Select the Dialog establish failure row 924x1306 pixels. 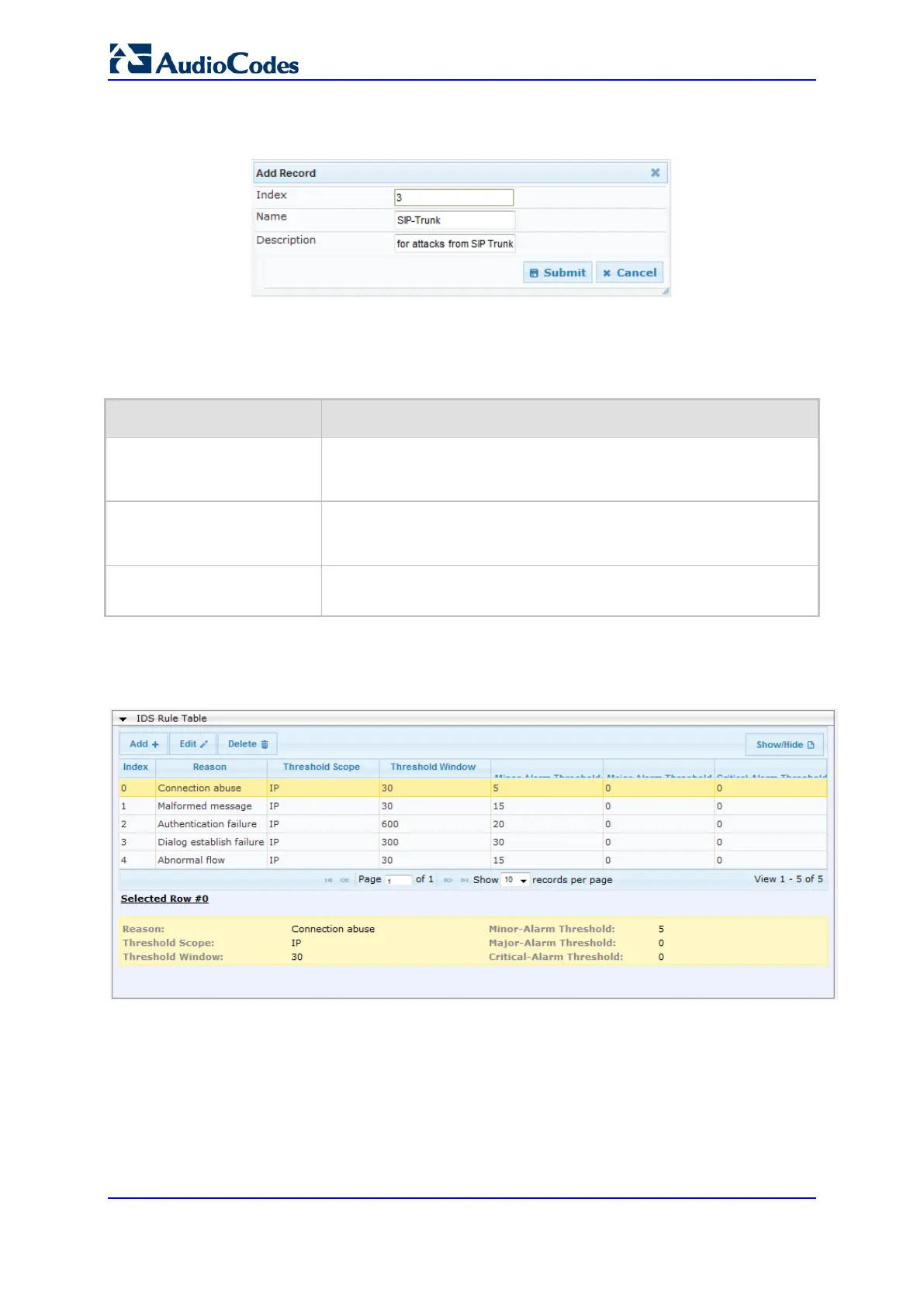pyautogui.click(x=472, y=842)
